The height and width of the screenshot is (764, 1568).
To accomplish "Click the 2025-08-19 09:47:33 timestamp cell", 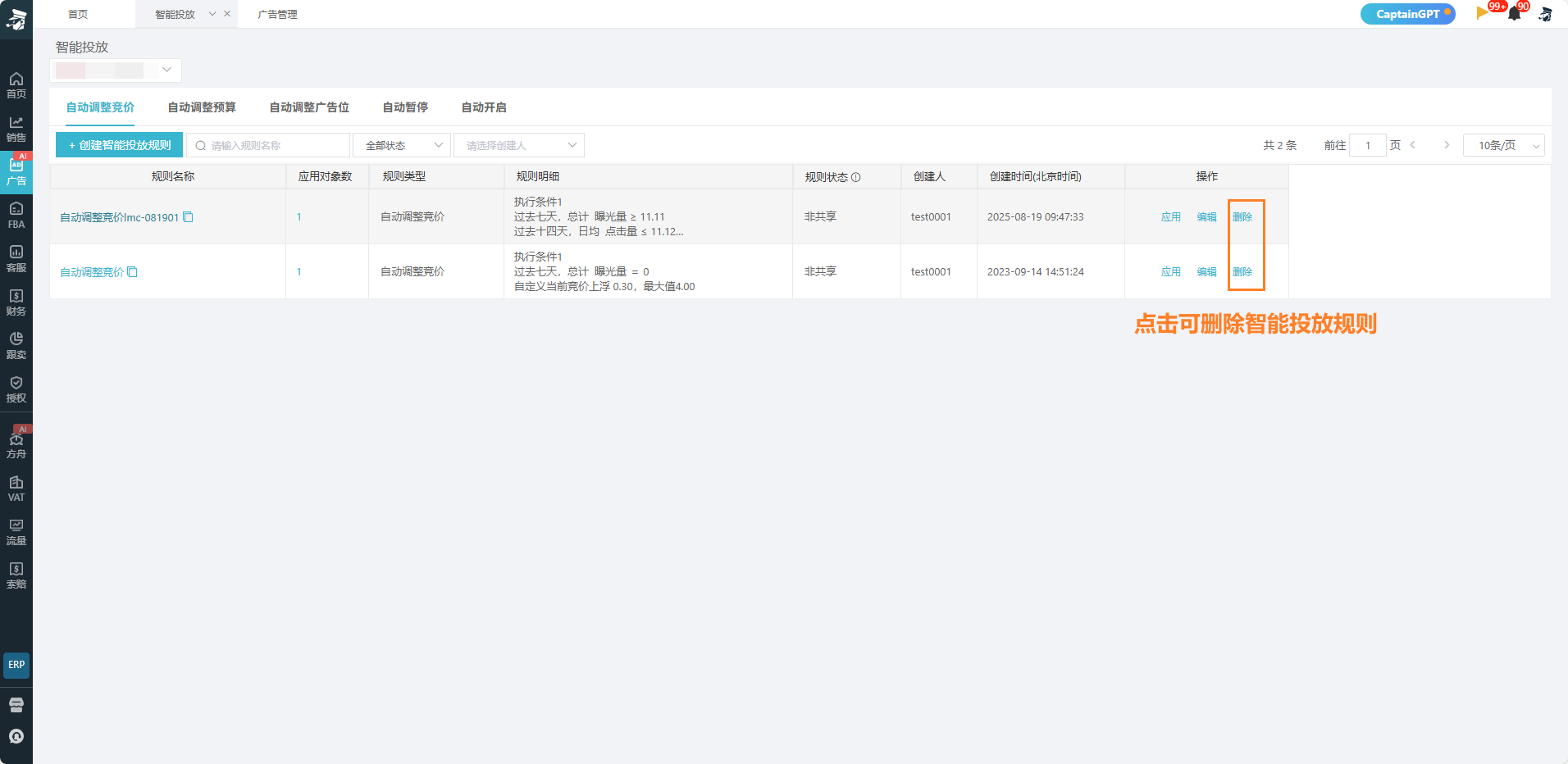I will pyautogui.click(x=1036, y=217).
